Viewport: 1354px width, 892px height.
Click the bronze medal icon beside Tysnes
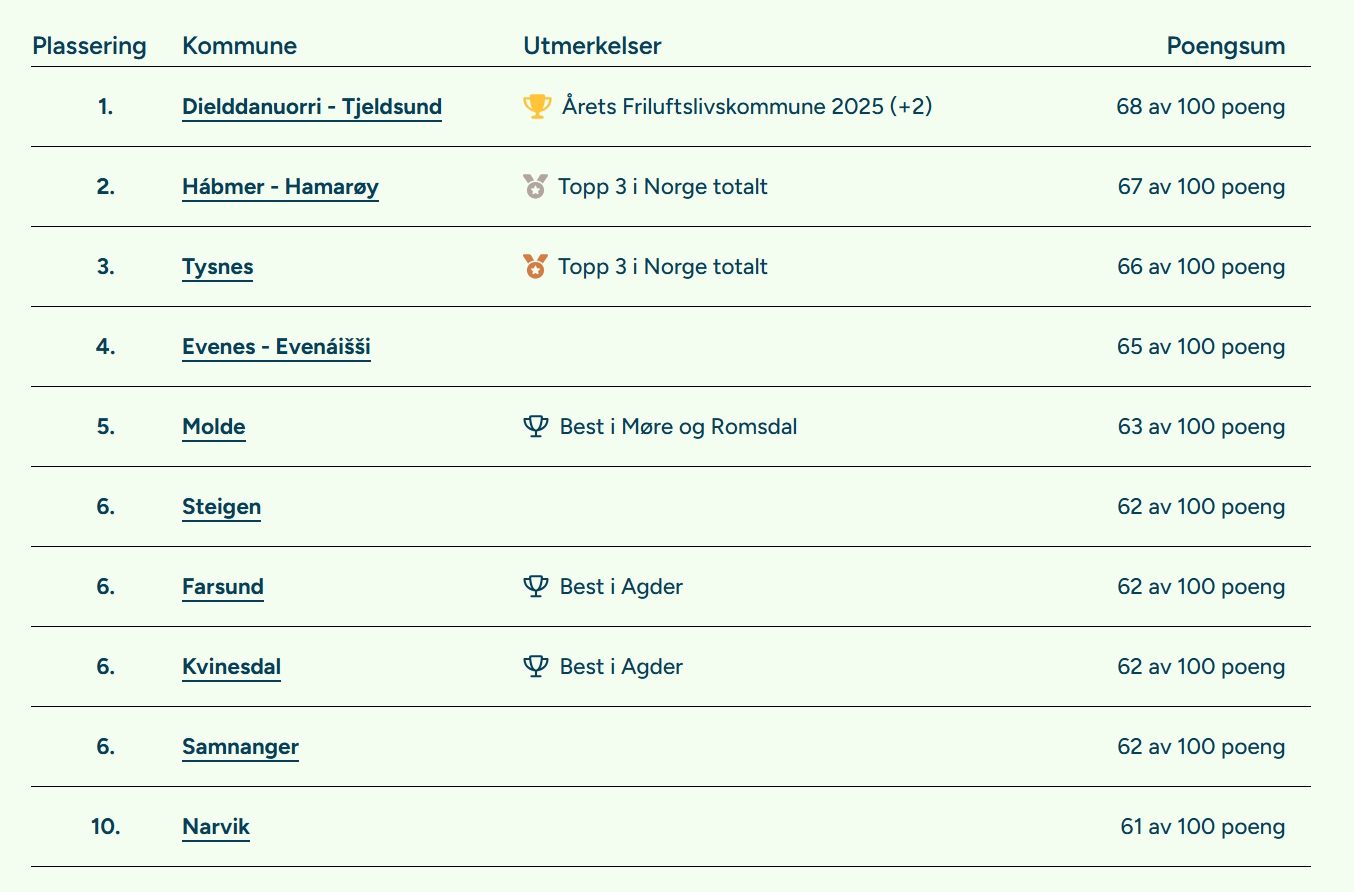pos(536,267)
